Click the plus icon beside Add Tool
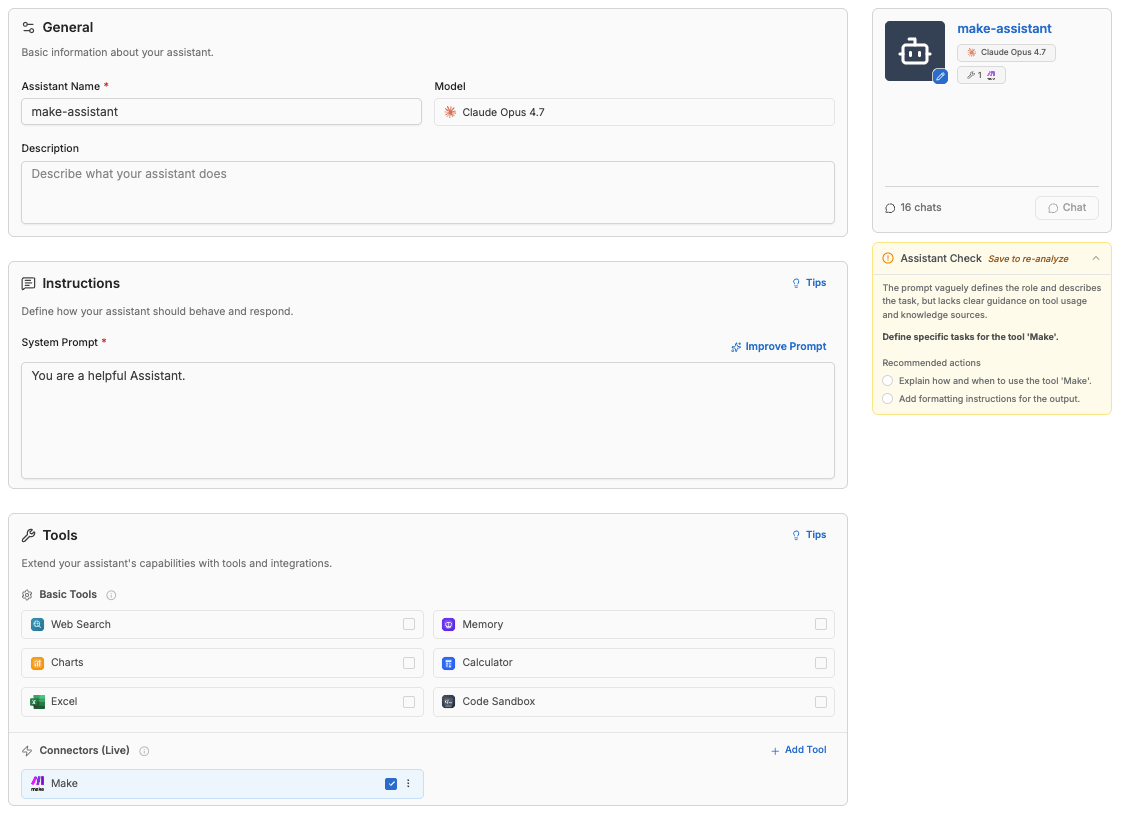Viewport: 1122px width, 827px height. [775, 750]
